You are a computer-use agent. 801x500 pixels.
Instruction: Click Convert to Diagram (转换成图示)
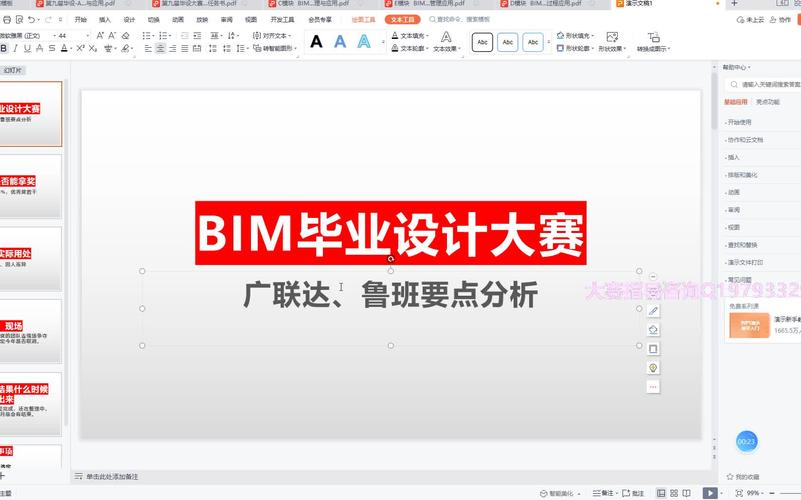point(653,42)
